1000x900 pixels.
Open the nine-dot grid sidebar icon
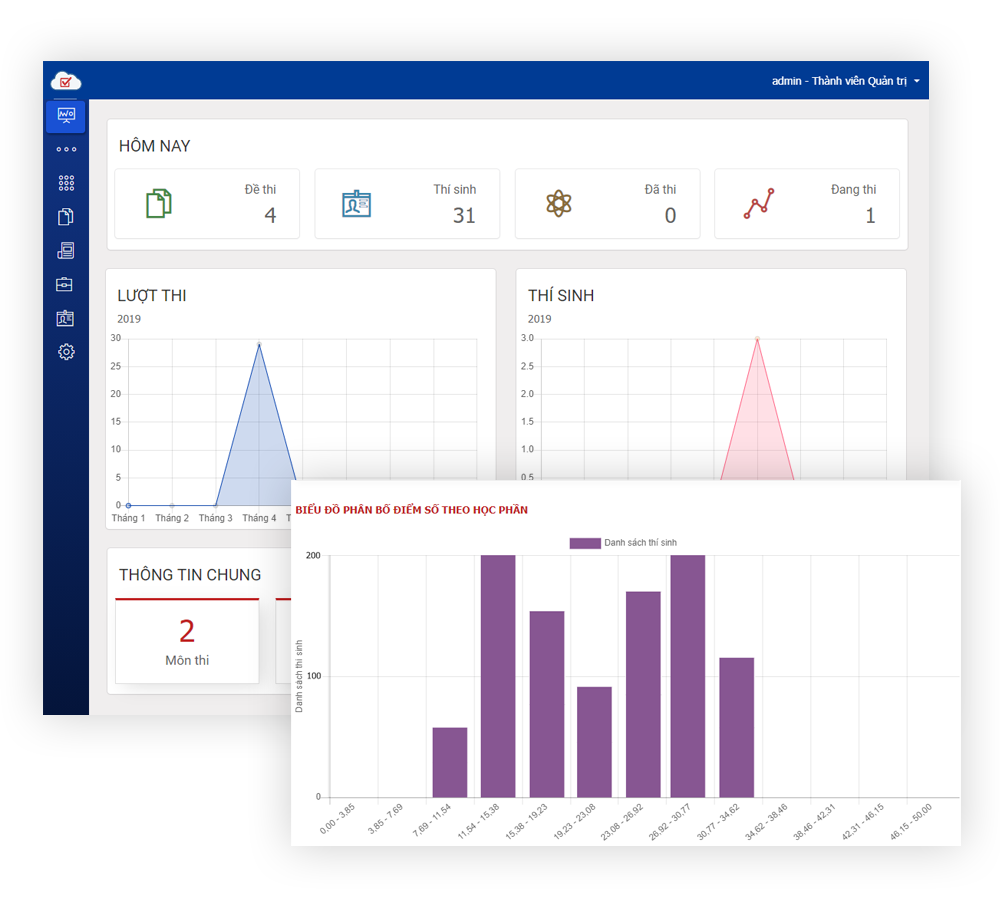click(x=66, y=183)
